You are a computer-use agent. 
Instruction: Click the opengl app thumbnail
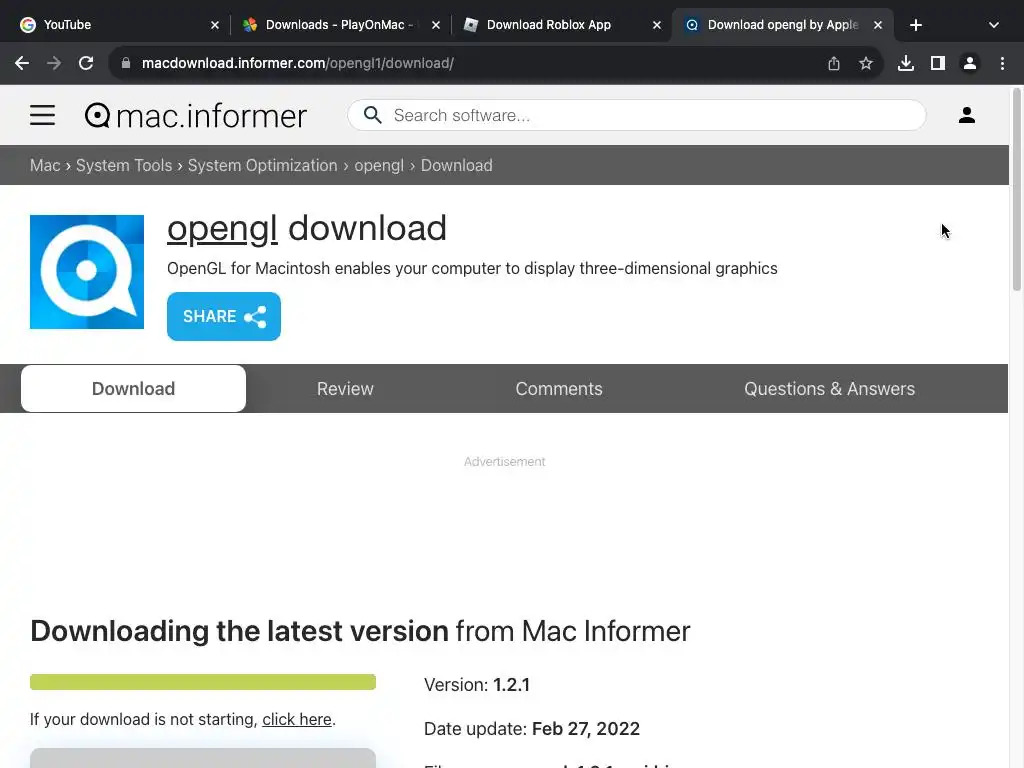coord(87,272)
